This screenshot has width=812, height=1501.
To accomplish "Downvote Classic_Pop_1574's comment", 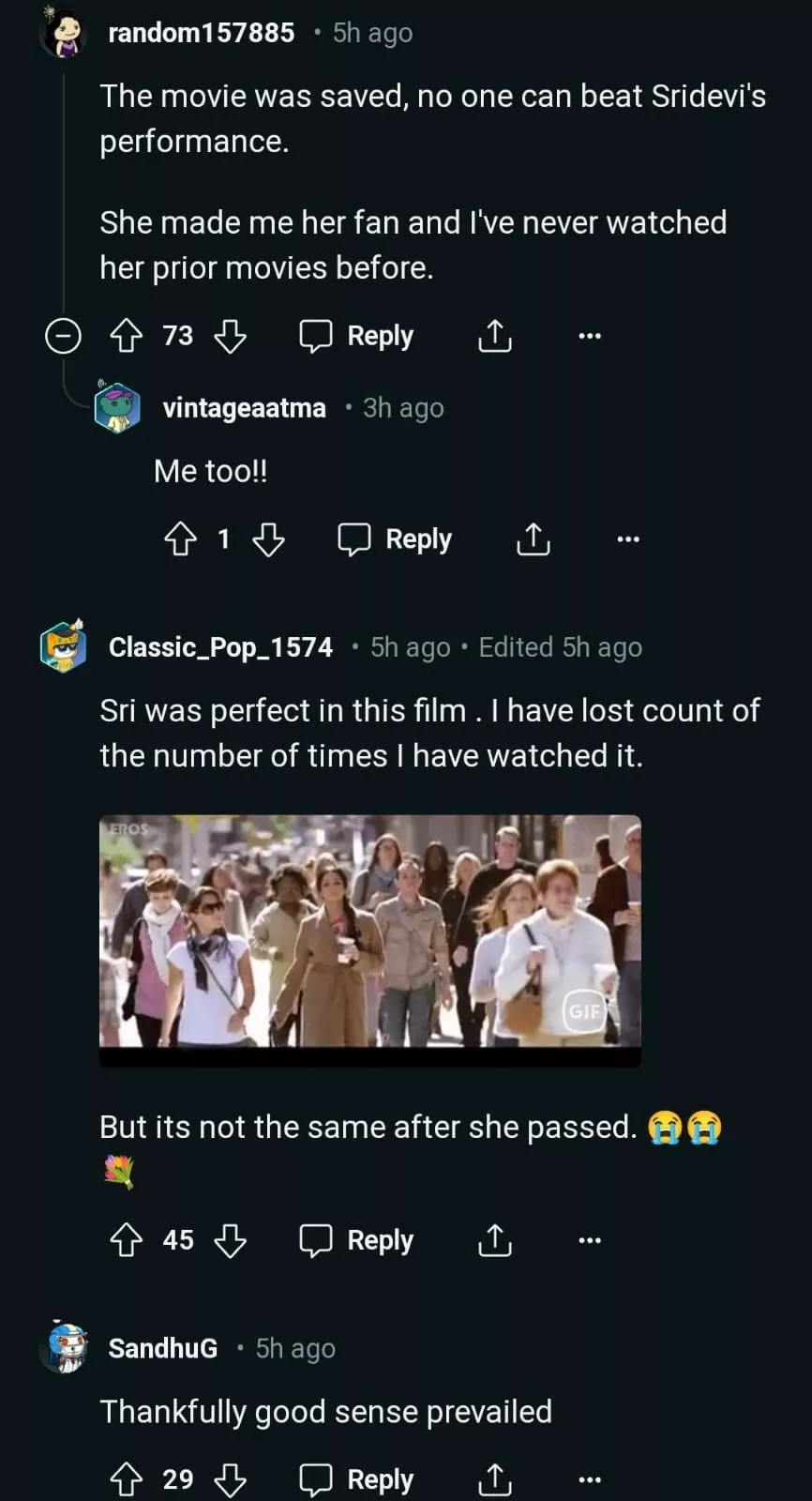I will click(x=230, y=1240).
